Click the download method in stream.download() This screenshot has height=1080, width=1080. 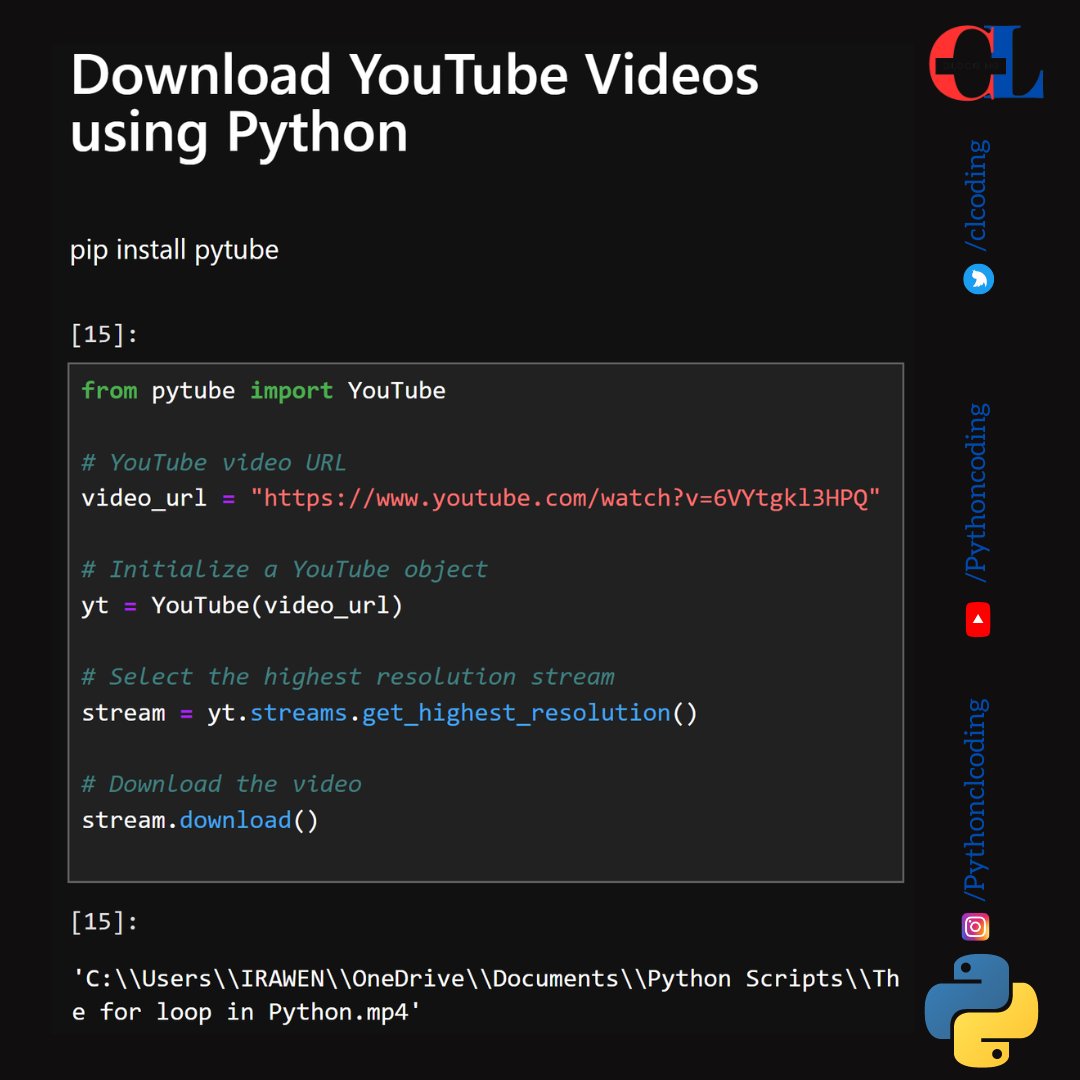pos(235,820)
